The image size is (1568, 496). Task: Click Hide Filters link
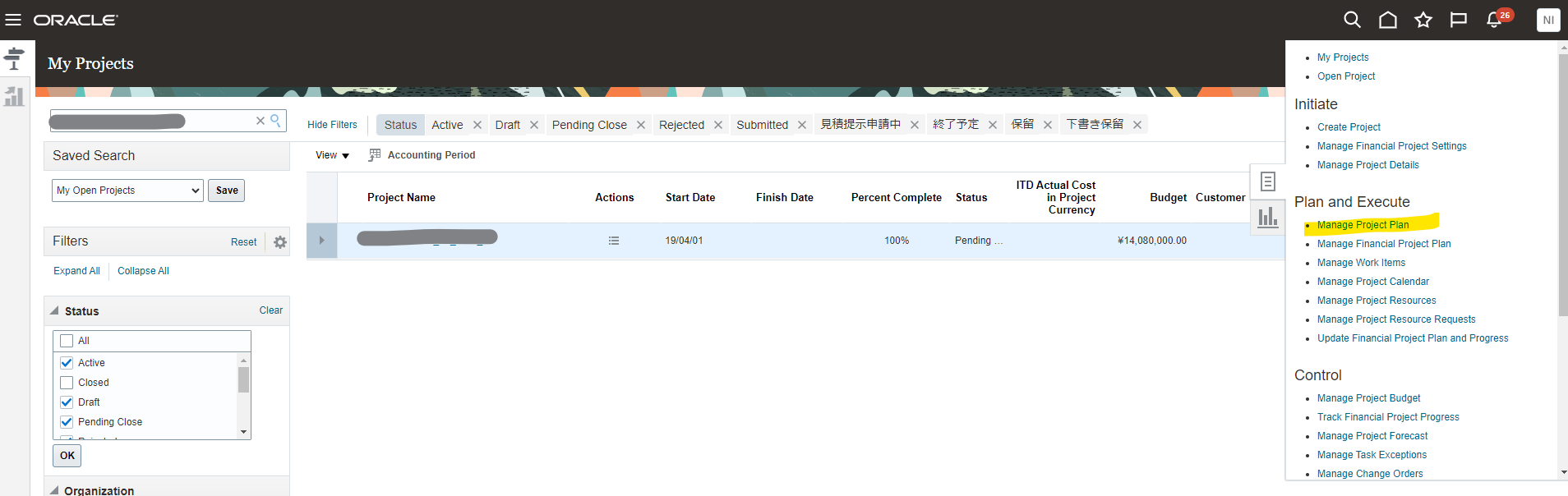[x=332, y=125]
